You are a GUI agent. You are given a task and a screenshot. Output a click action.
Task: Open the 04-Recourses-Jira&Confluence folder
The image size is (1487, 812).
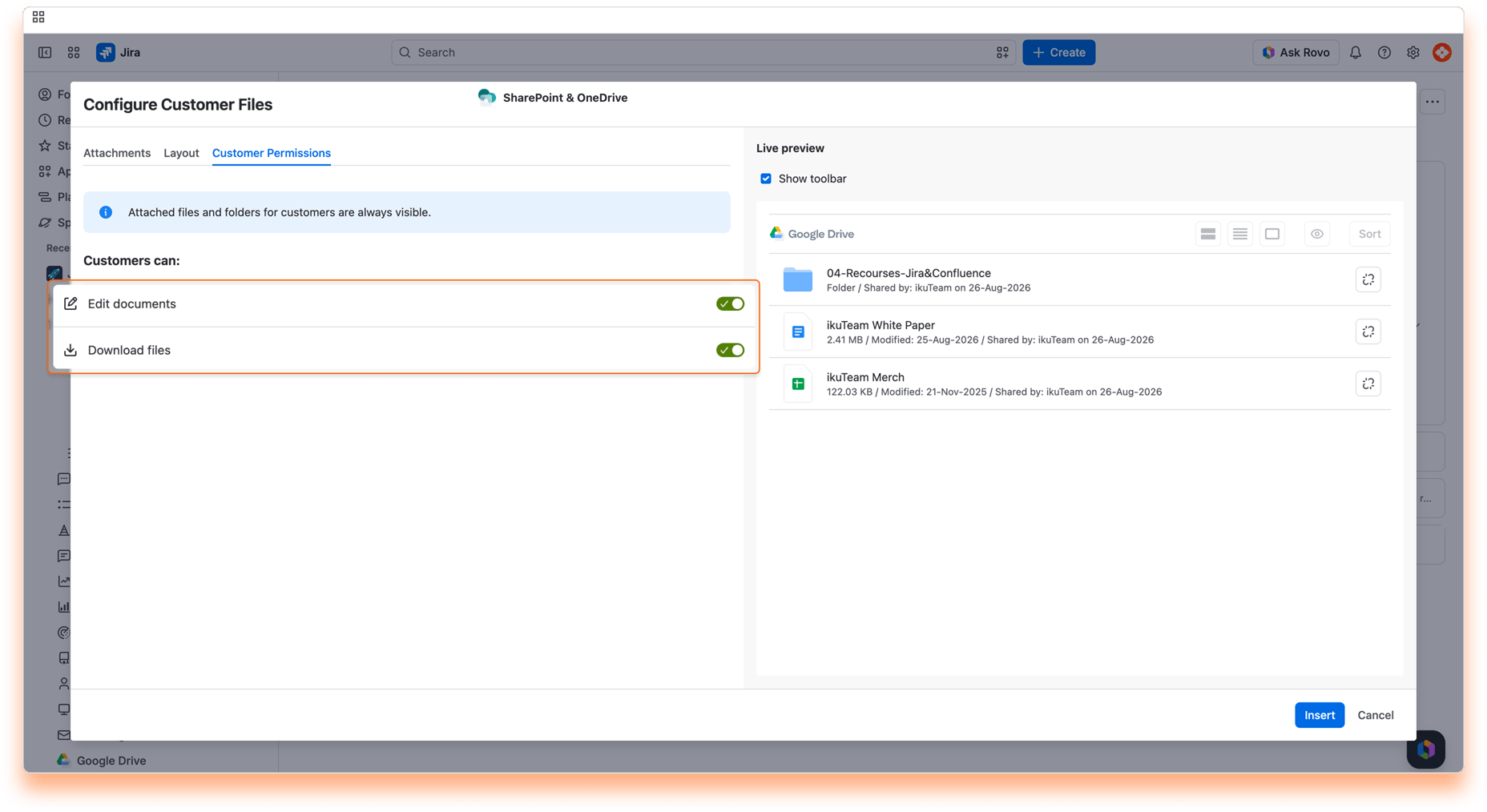point(908,273)
